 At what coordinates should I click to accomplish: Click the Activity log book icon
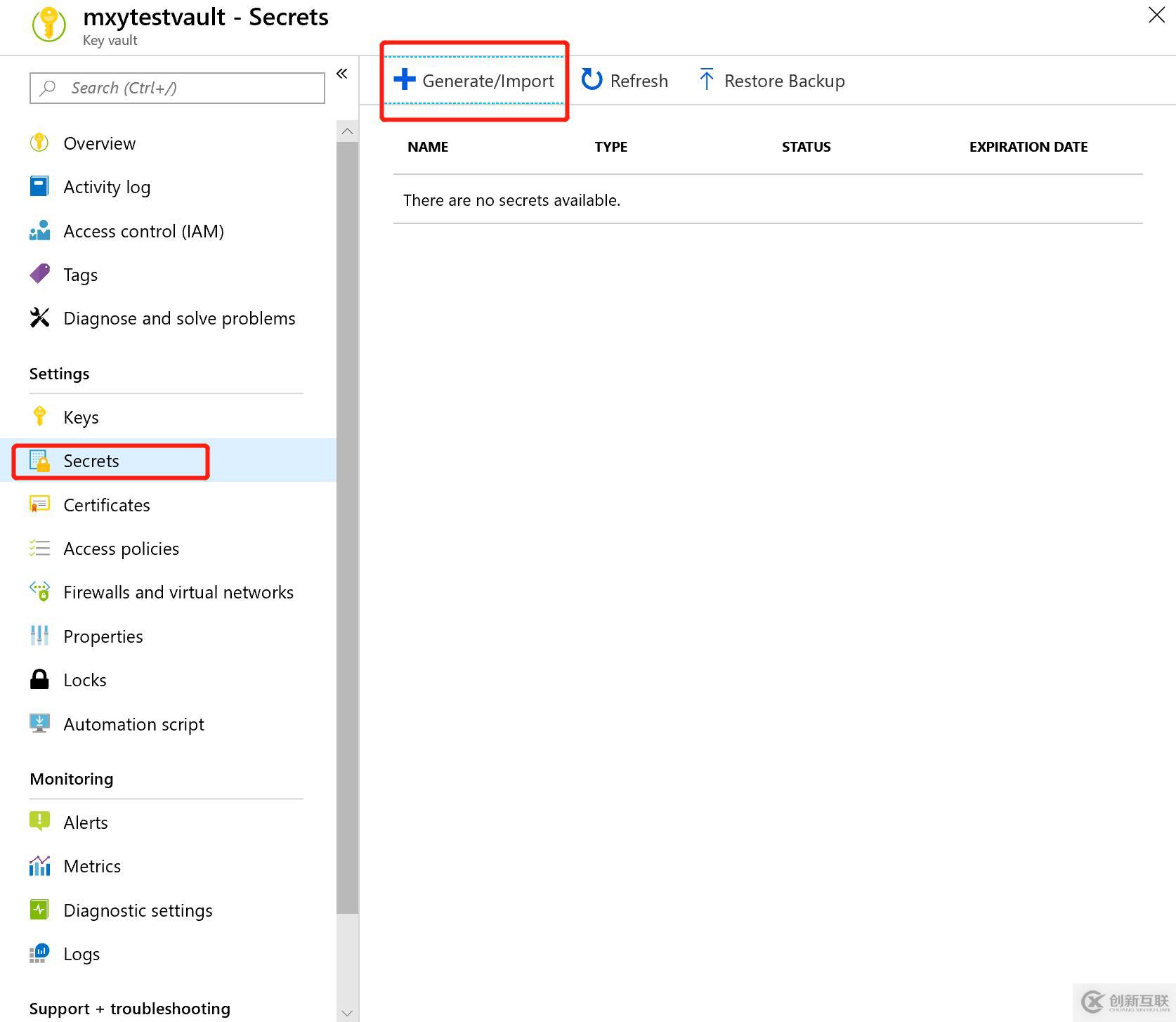coord(39,187)
